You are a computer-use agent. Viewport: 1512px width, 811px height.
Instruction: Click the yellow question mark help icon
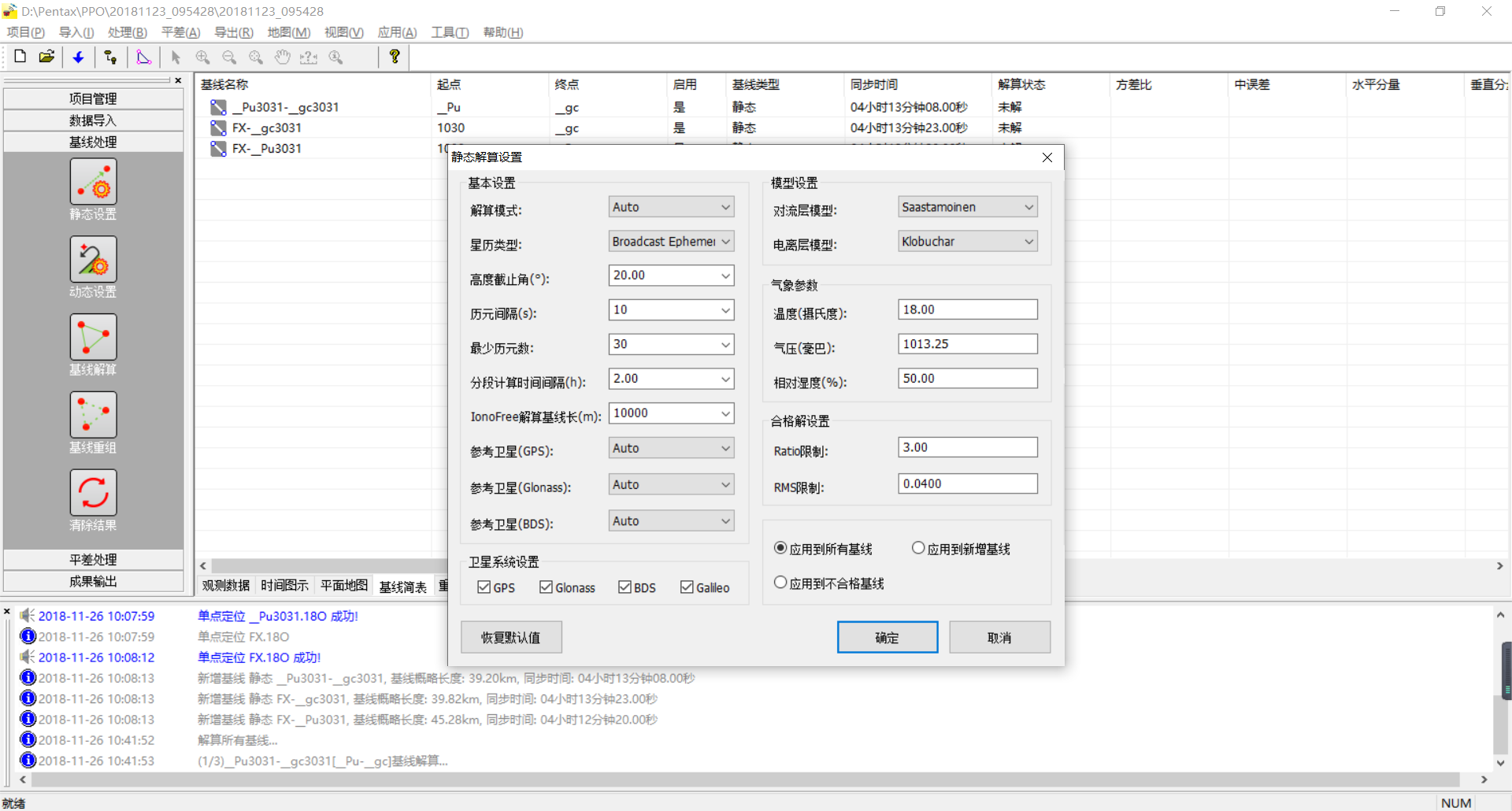pyautogui.click(x=395, y=57)
